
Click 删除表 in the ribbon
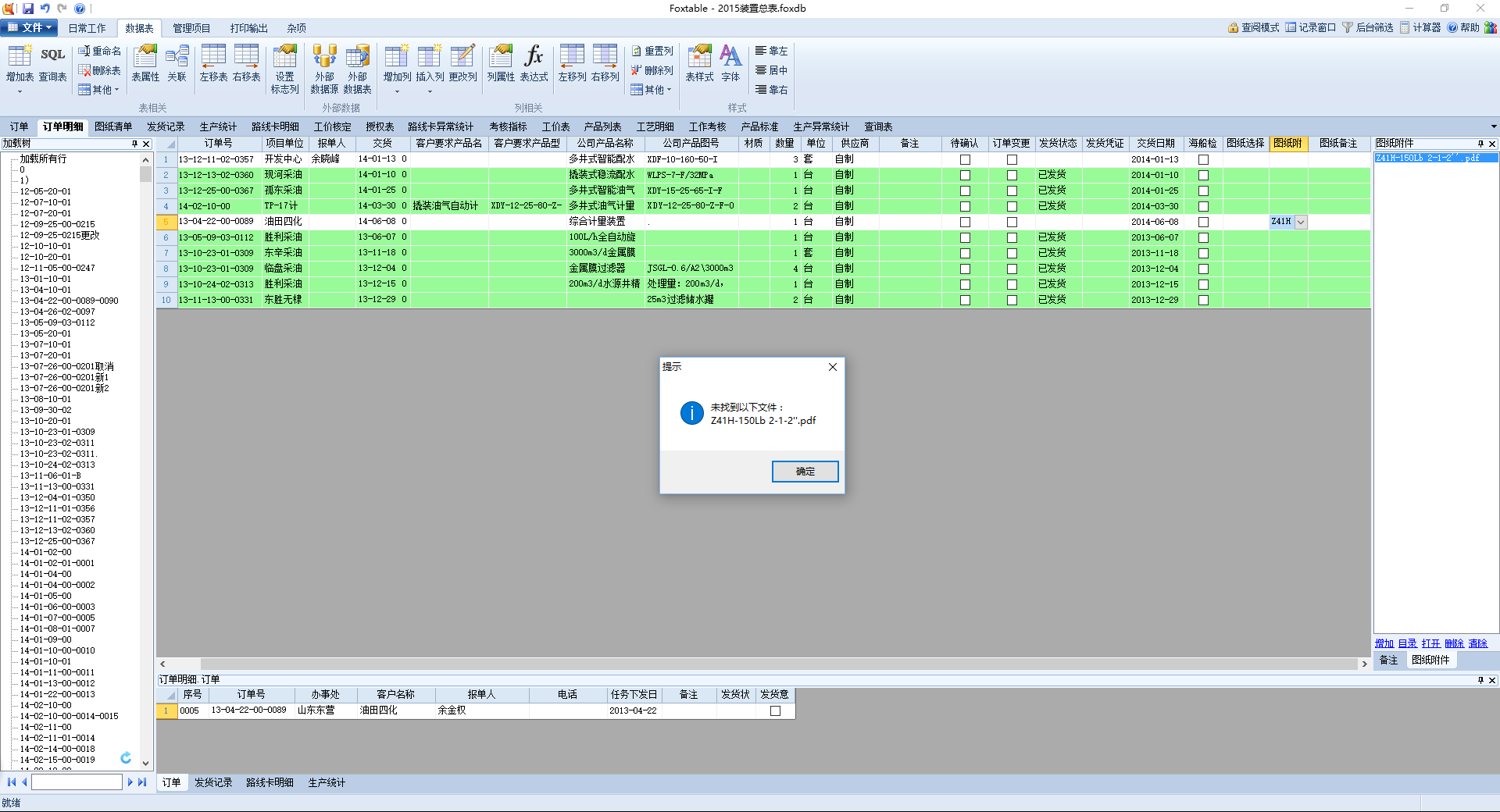[x=99, y=70]
